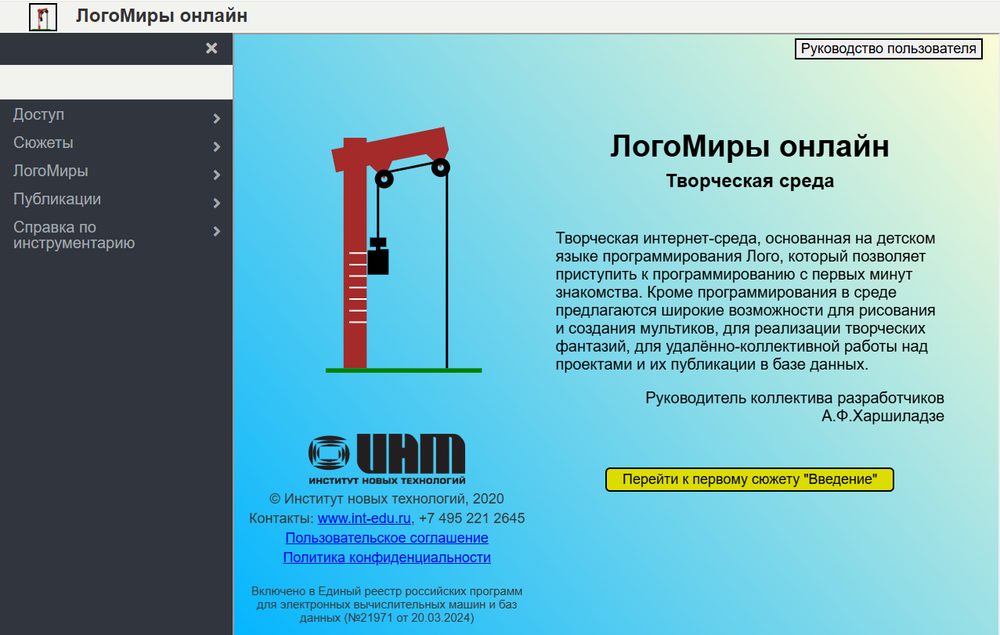Follow the www.int-edu.ru link
Viewport: 1000px width, 635px height.
364,518
